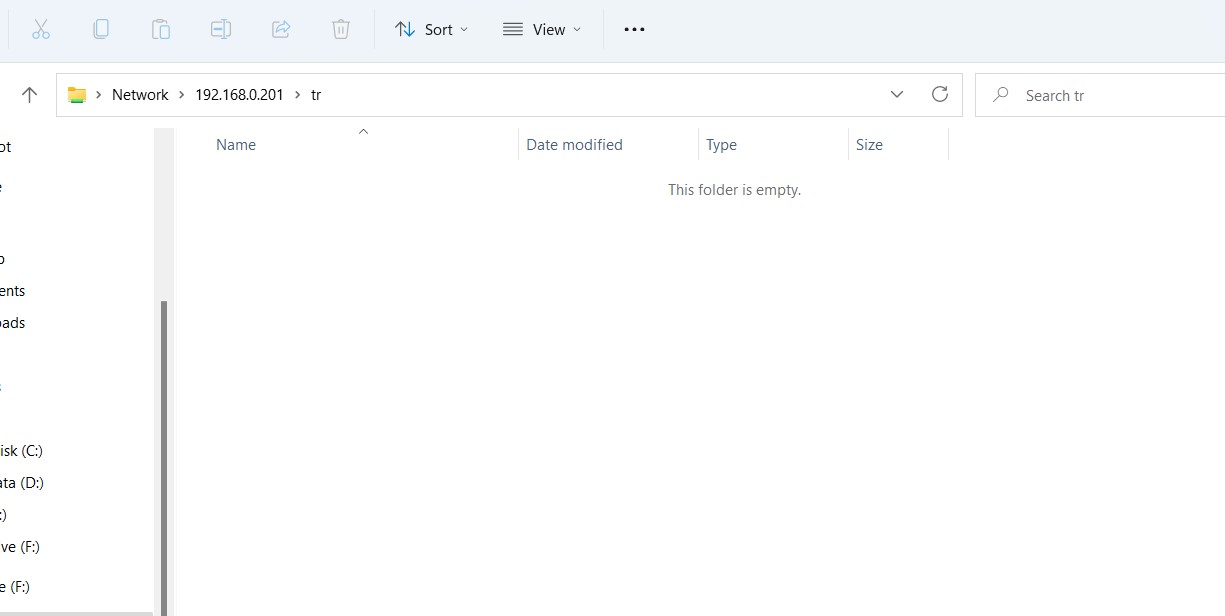Click the folder icon in the address bar
The width and height of the screenshot is (1225, 616).
click(x=77, y=95)
